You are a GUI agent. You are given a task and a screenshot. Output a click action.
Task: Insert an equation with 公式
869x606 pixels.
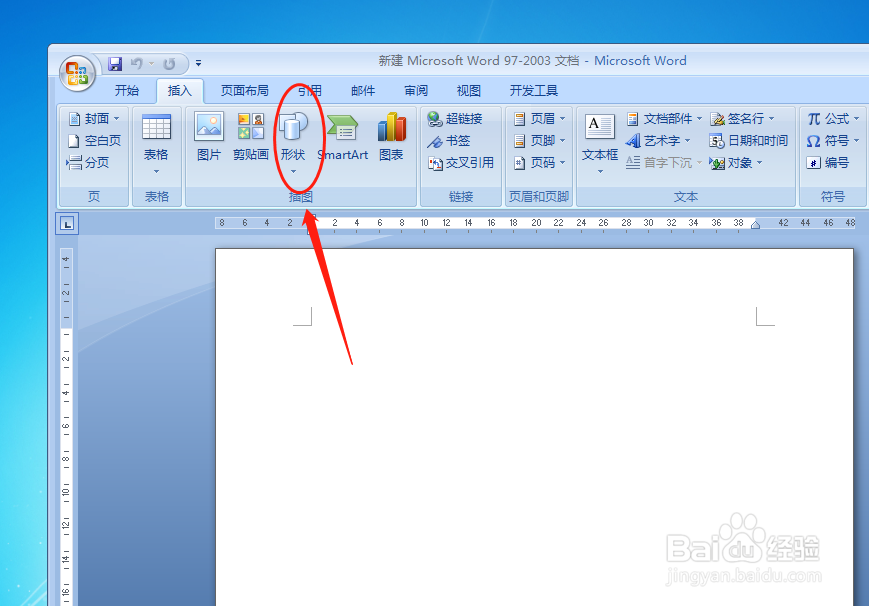pos(833,119)
